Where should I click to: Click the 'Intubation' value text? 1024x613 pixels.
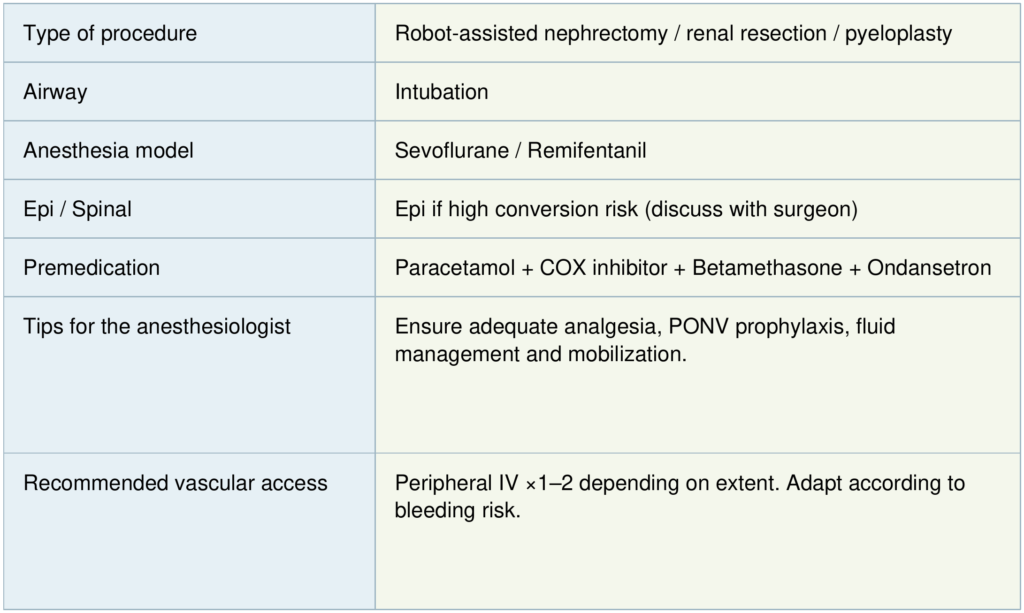pyautogui.click(x=441, y=92)
